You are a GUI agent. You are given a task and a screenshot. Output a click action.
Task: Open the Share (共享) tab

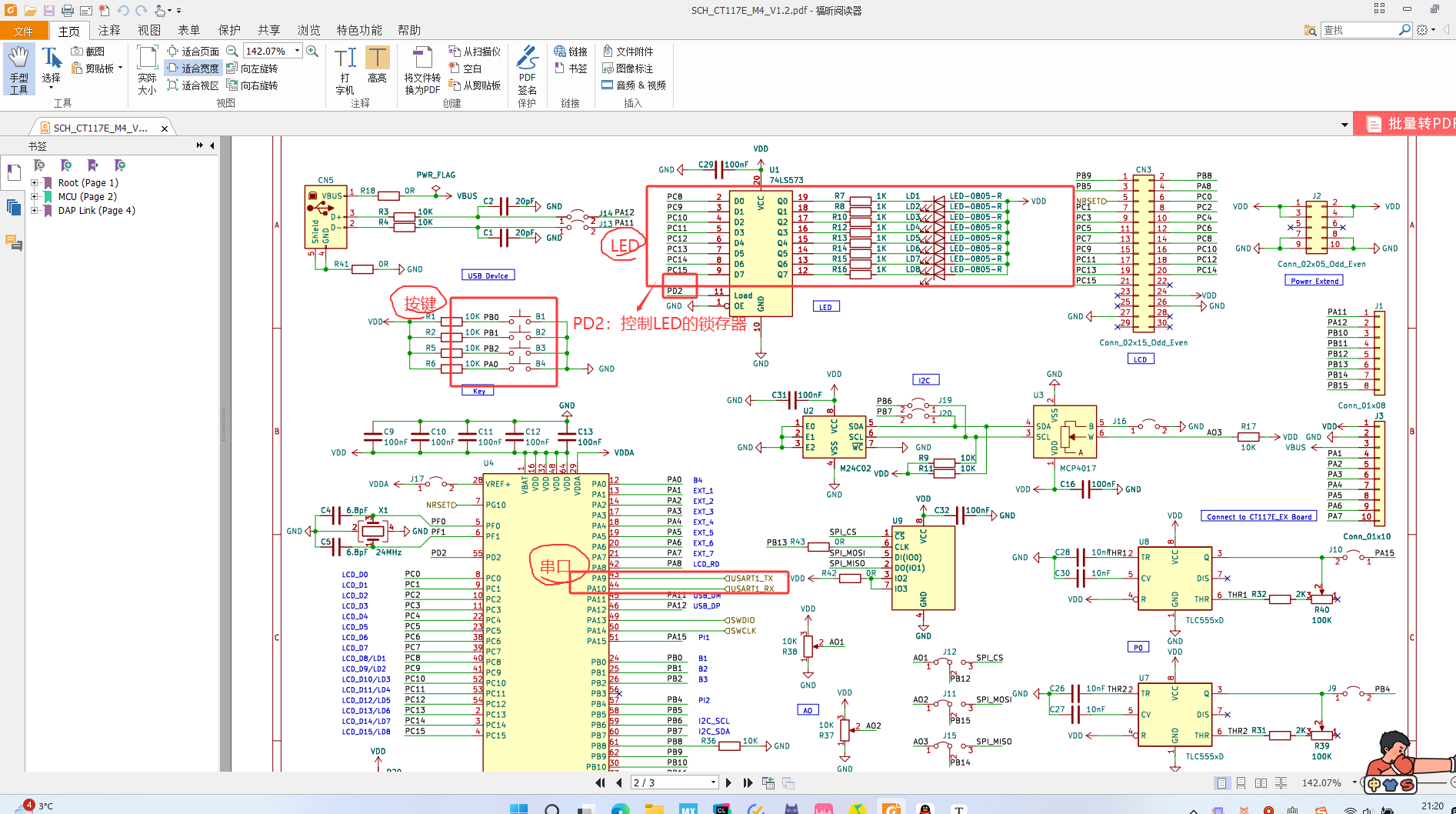click(x=269, y=31)
